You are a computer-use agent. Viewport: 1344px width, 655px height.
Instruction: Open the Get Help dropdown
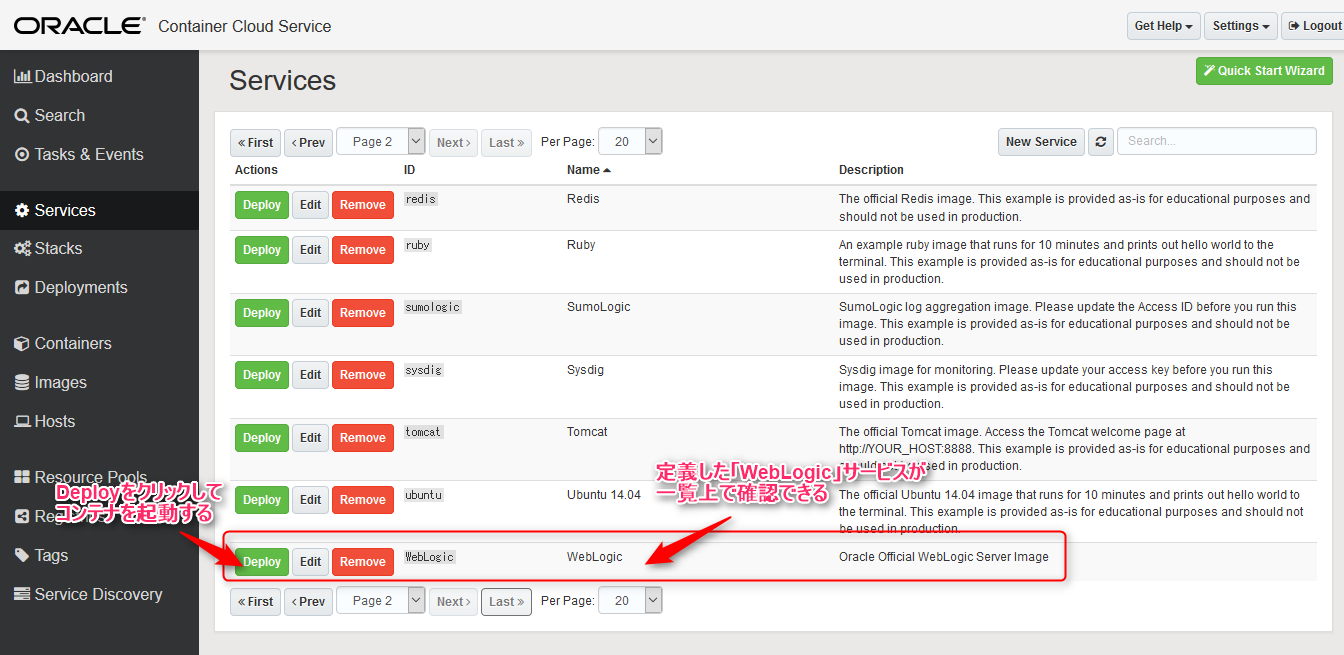[x=1164, y=26]
